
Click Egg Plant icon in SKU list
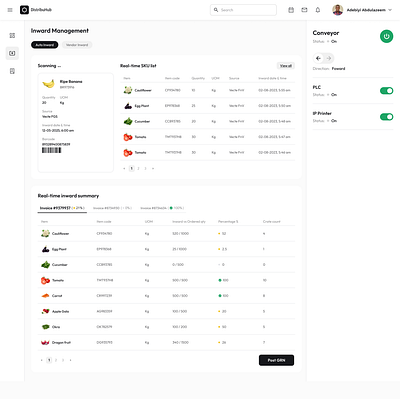point(128,106)
